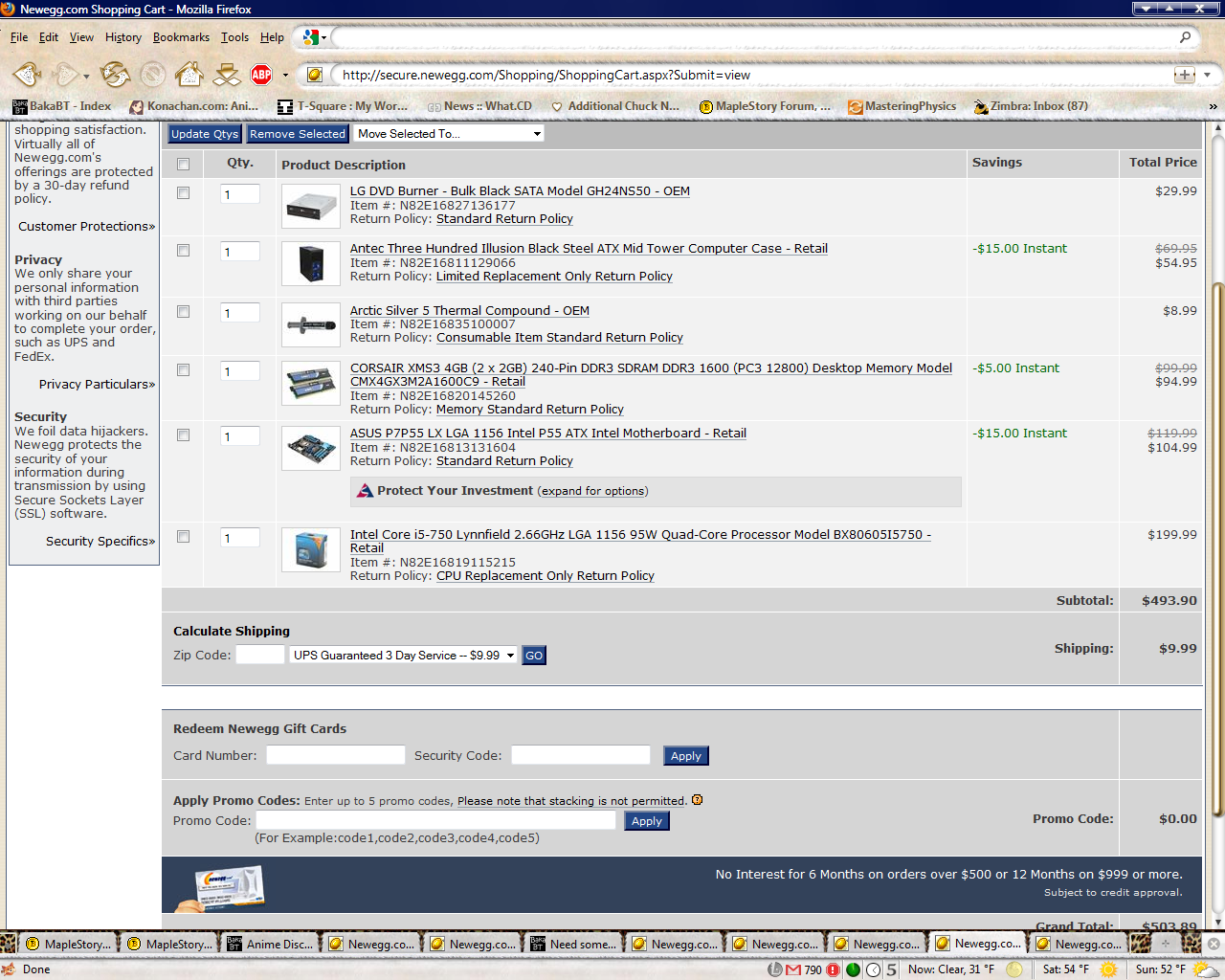Click the vertical scrollbar thumb
This screenshot has height=980, width=1225.
(1217, 550)
